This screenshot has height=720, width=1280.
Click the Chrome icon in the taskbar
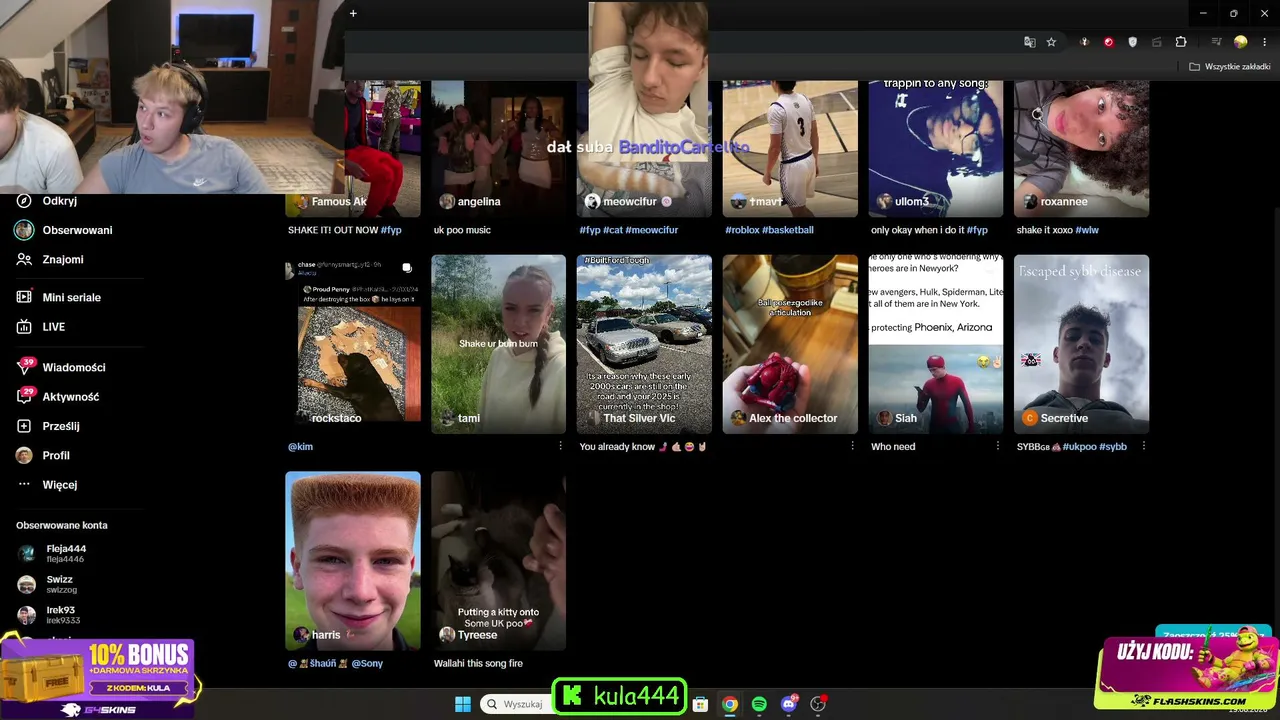point(730,704)
